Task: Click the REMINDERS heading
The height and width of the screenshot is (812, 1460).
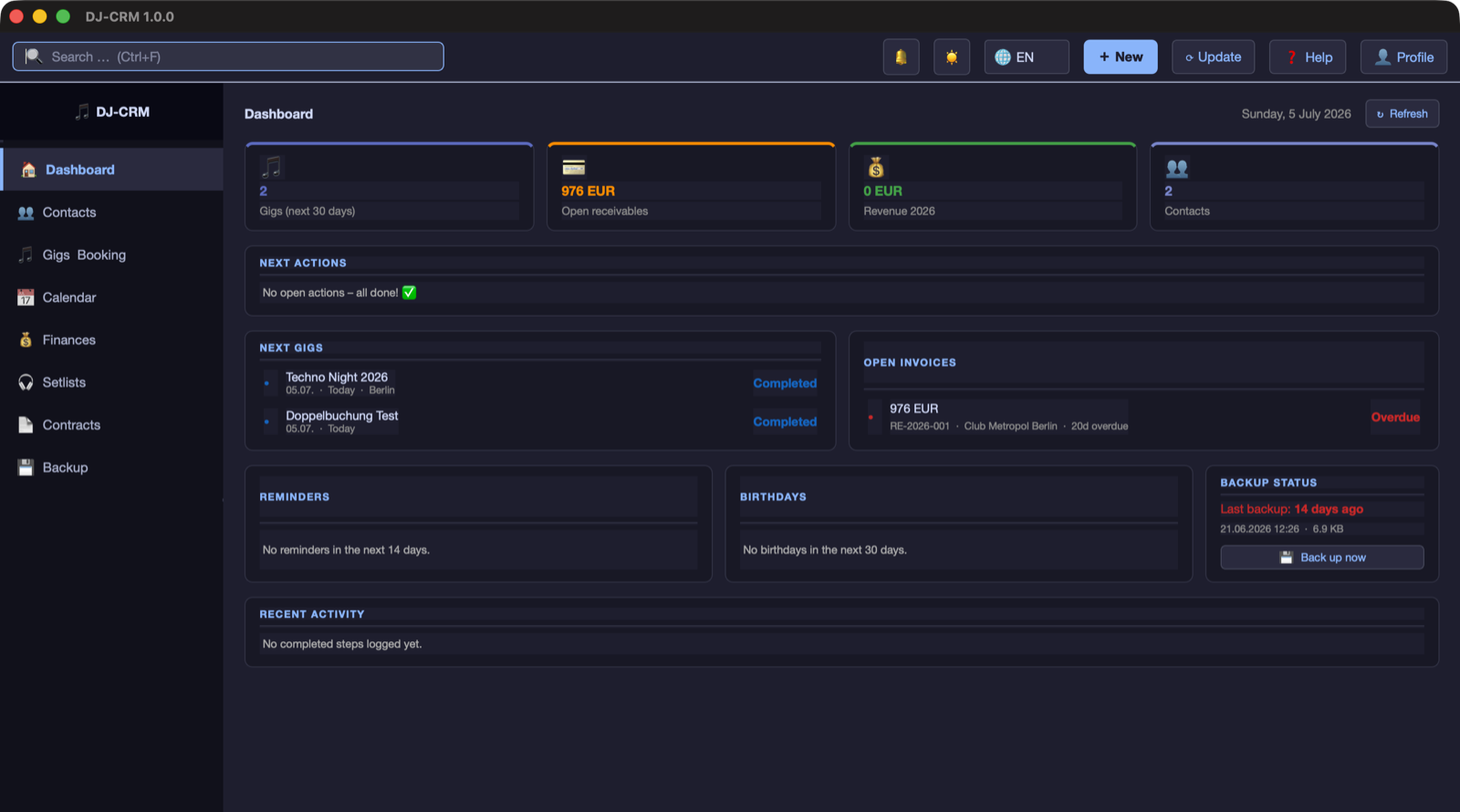Action: [x=294, y=497]
